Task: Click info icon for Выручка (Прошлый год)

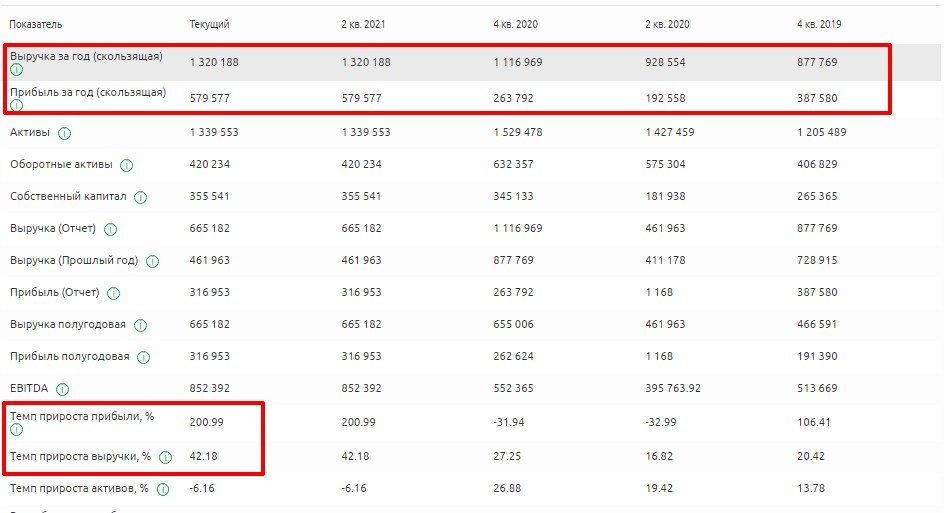Action: point(152,261)
